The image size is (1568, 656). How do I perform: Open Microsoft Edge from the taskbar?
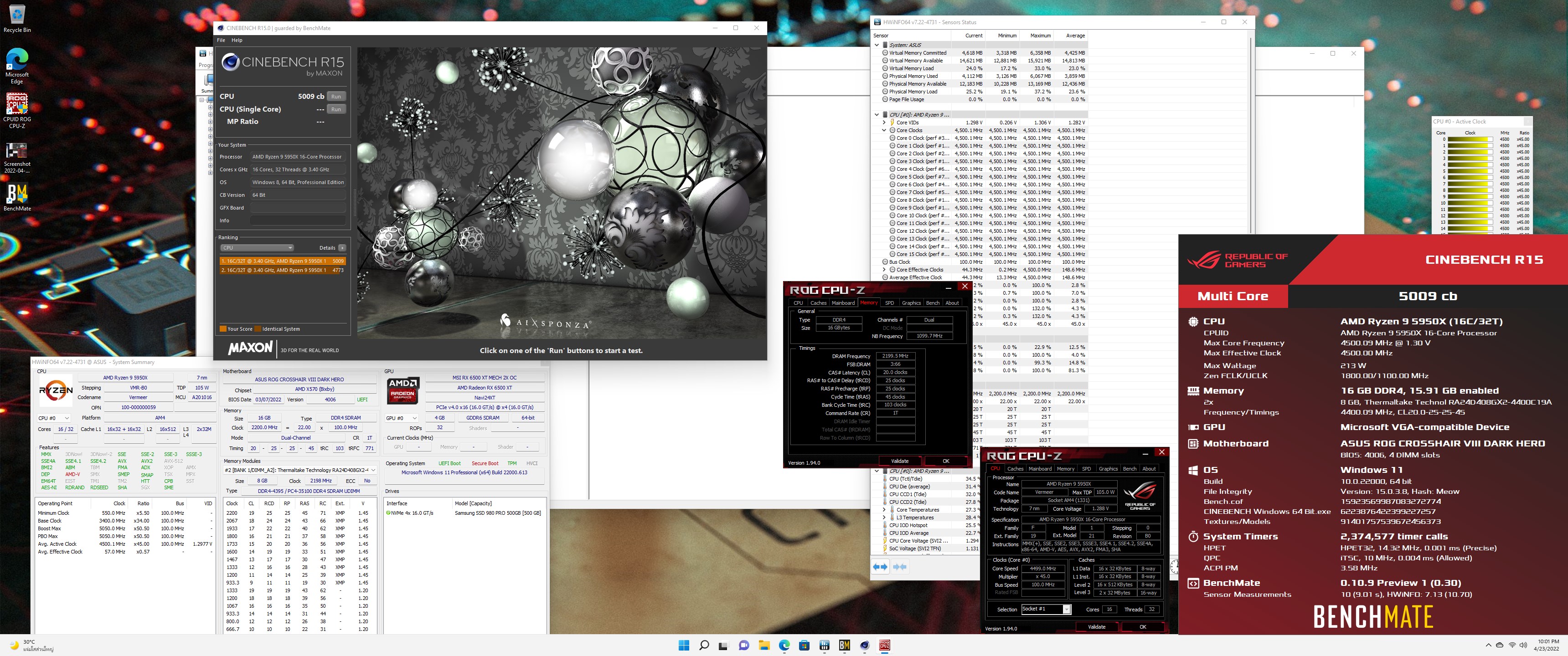point(784,645)
